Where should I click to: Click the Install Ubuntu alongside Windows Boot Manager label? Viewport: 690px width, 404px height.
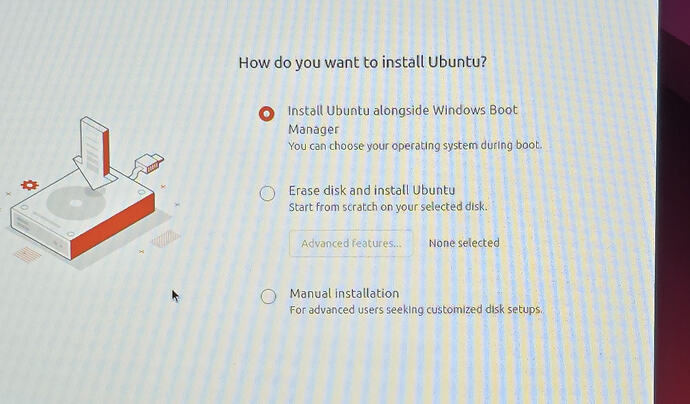(403, 119)
